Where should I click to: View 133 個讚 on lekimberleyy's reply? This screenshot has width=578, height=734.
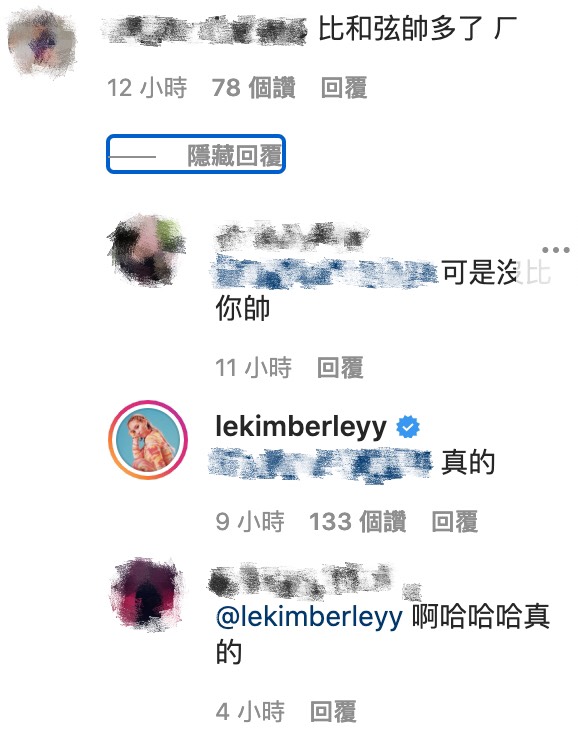click(x=358, y=521)
